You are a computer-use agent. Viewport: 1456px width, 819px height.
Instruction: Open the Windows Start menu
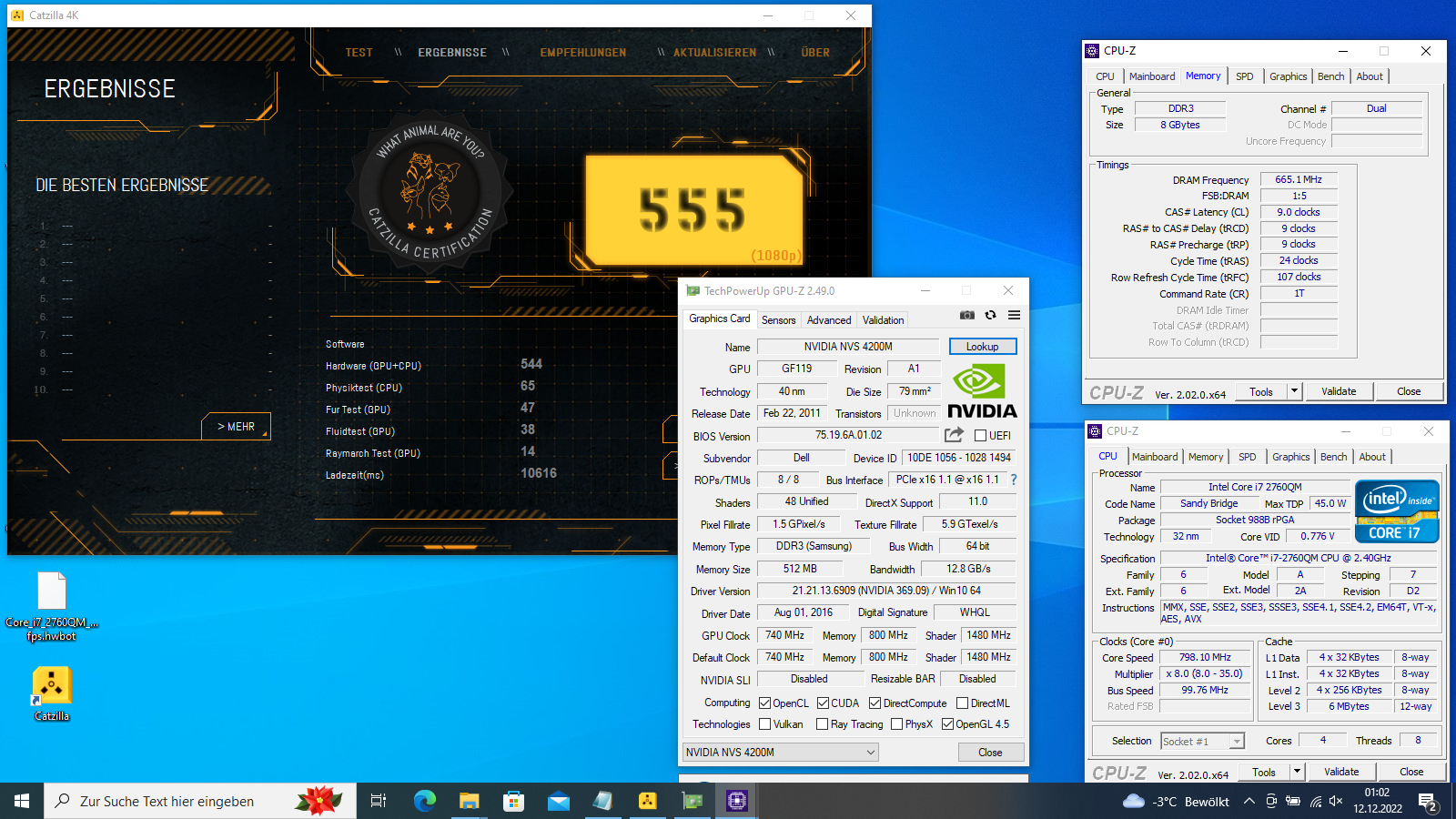(x=22, y=801)
